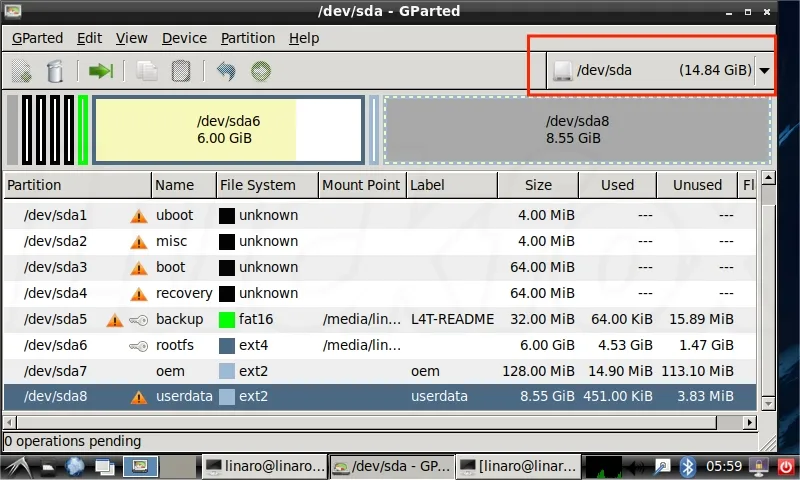The height and width of the screenshot is (480, 800).
Task: Click the vertical scrollbar down arrow
Action: tap(768, 403)
